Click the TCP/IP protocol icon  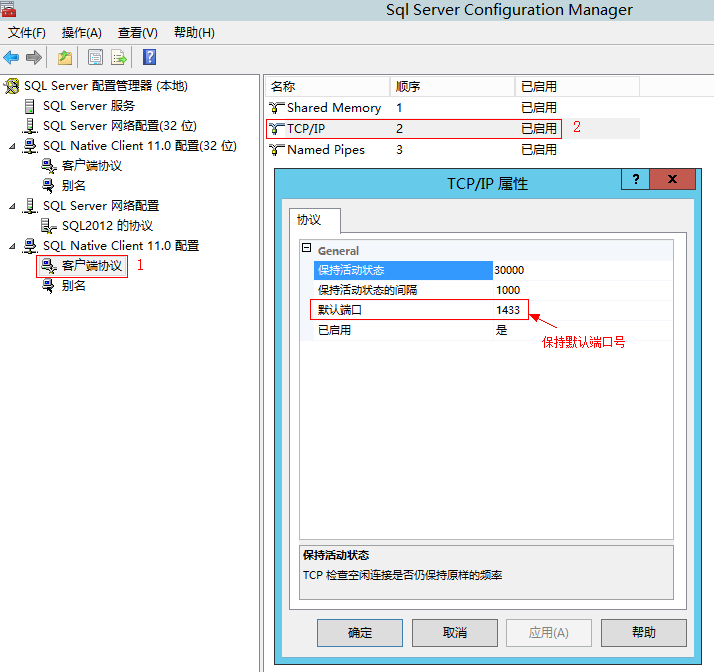click(276, 129)
